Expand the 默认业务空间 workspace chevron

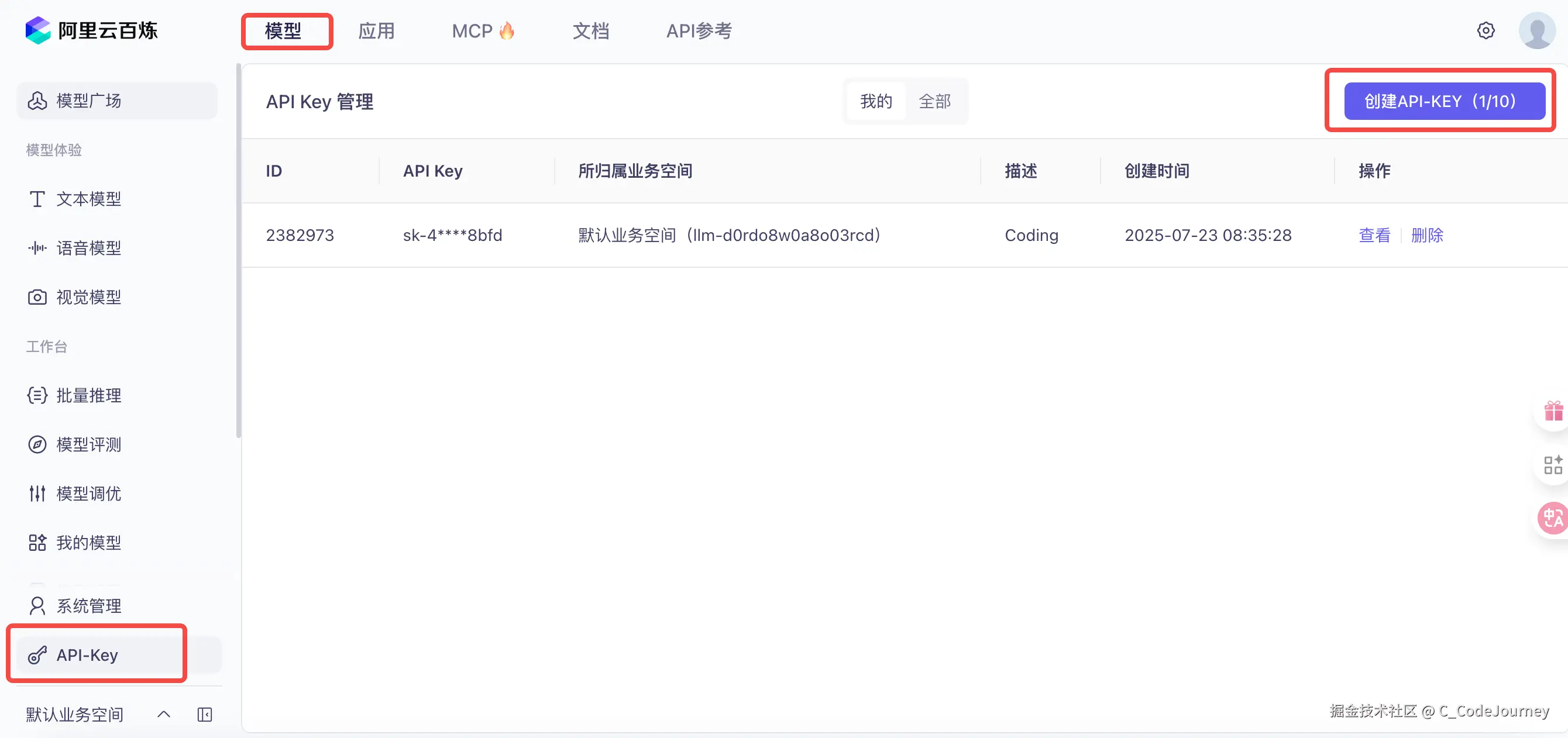[x=164, y=714]
